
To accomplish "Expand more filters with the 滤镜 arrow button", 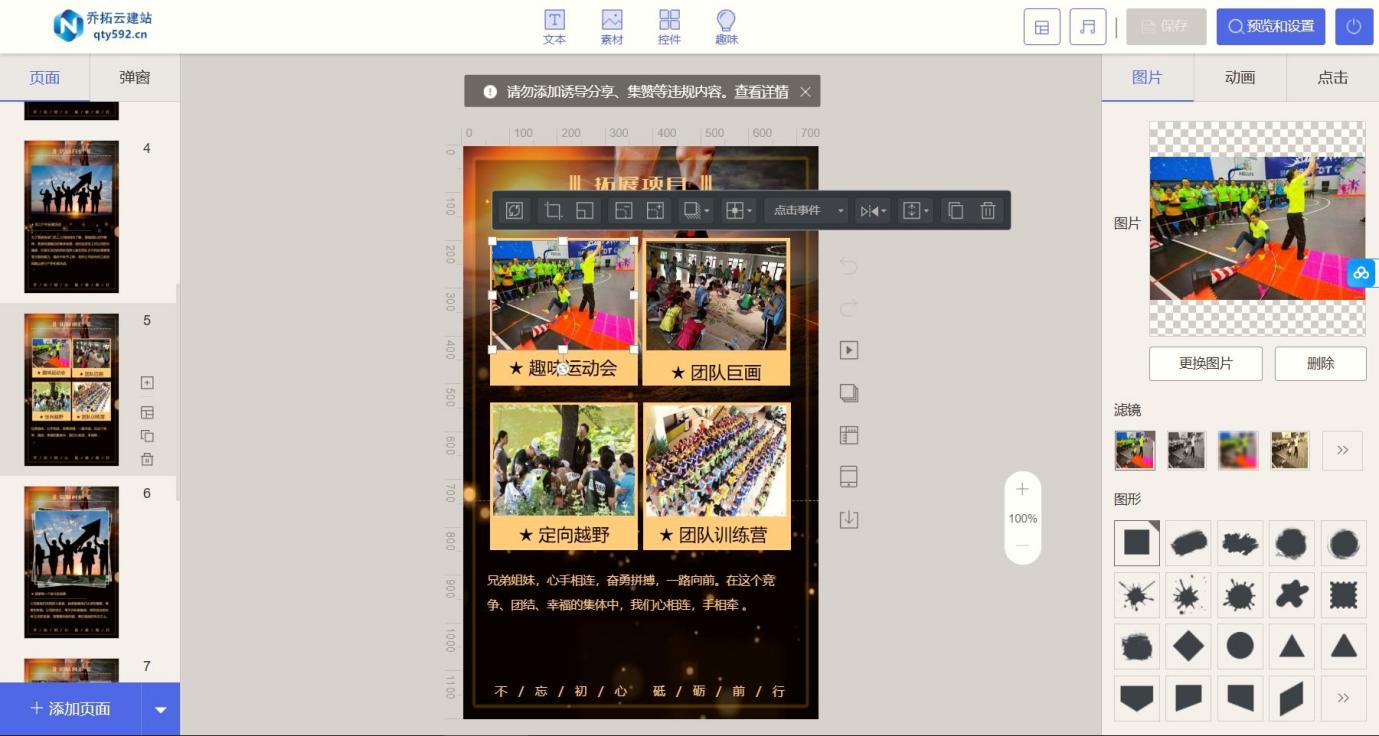I will point(1342,450).
